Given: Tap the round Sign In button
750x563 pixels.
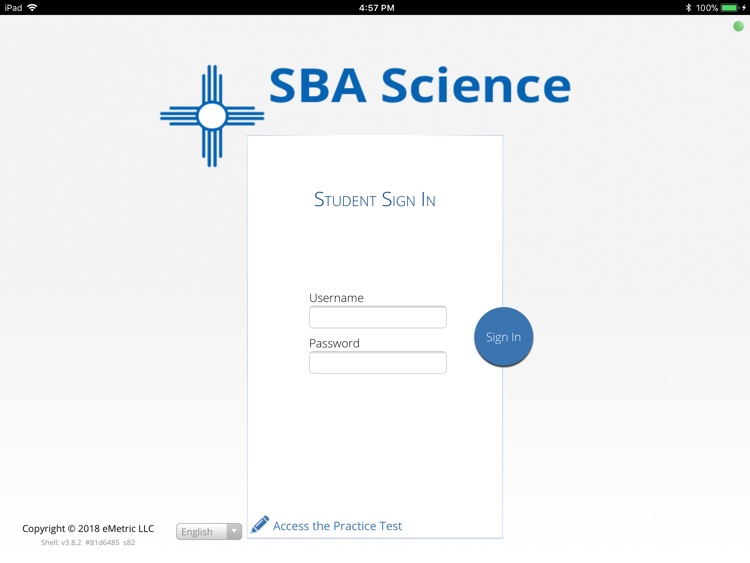Looking at the screenshot, I should [x=503, y=337].
